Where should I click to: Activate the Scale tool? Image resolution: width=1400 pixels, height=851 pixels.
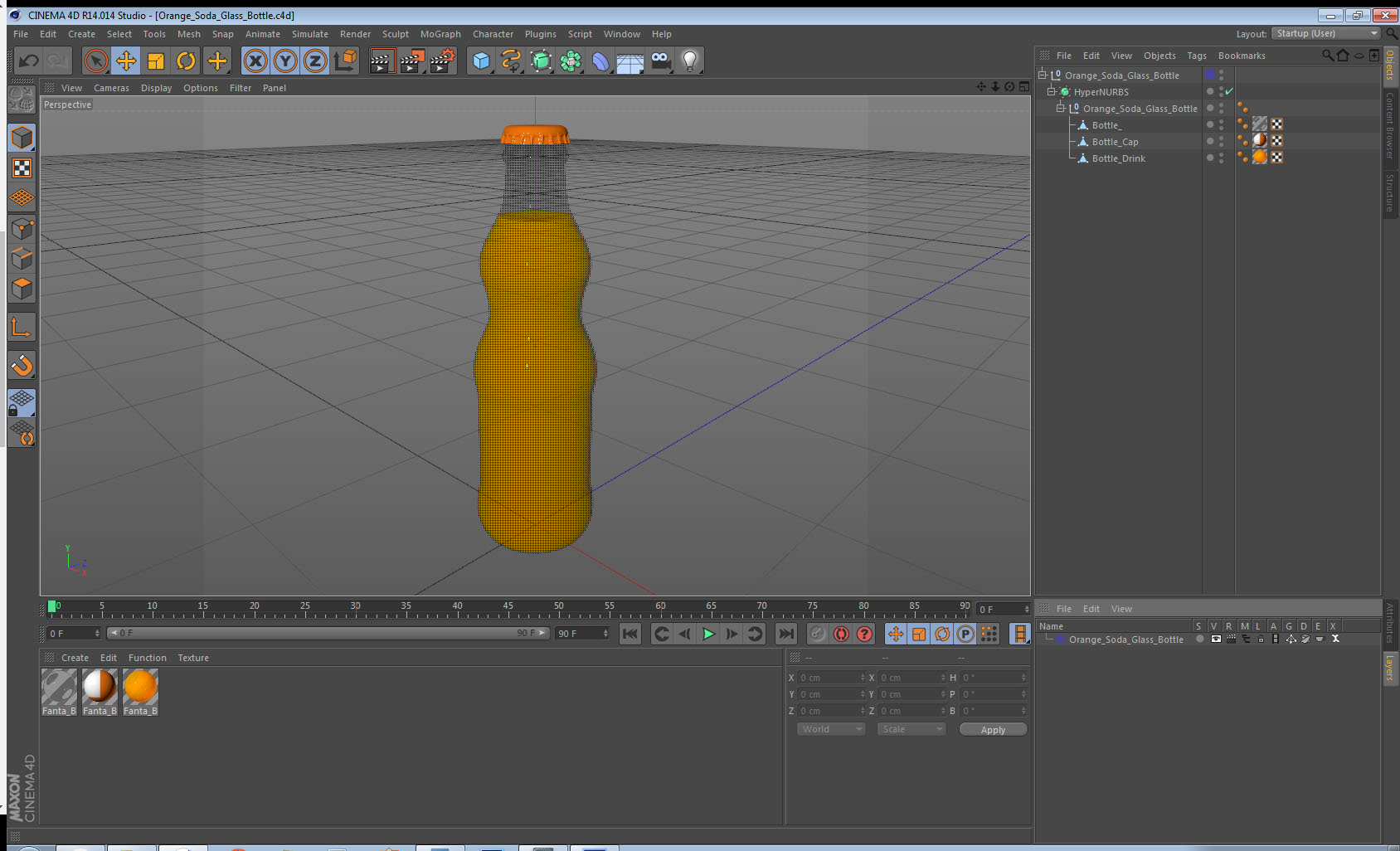pyautogui.click(x=156, y=61)
